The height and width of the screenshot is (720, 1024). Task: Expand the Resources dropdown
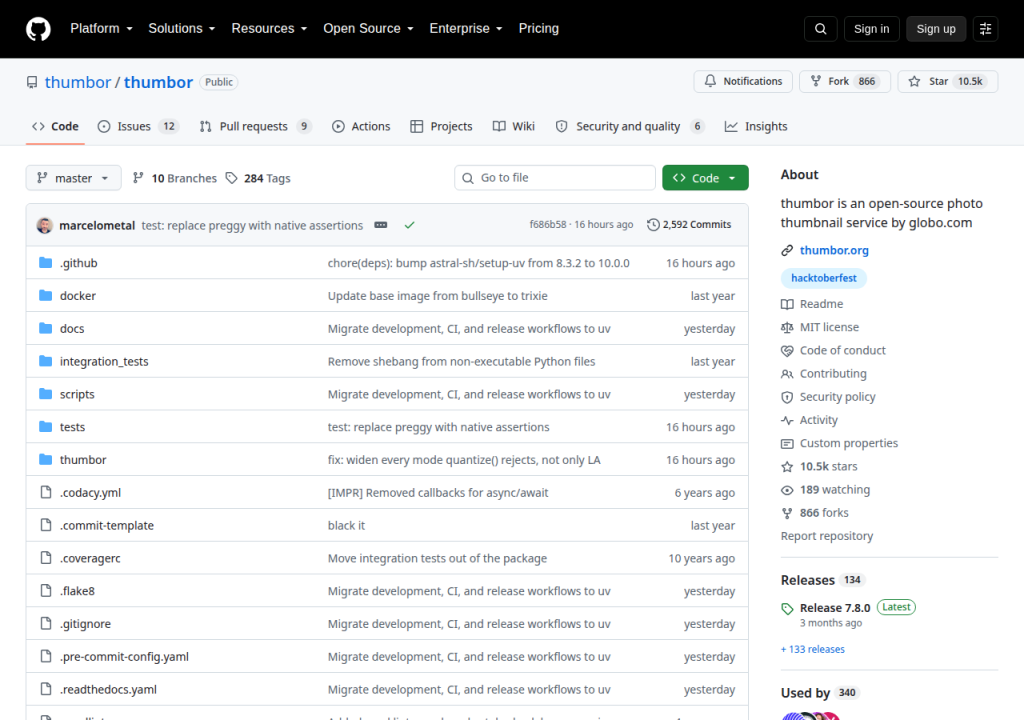pos(269,29)
